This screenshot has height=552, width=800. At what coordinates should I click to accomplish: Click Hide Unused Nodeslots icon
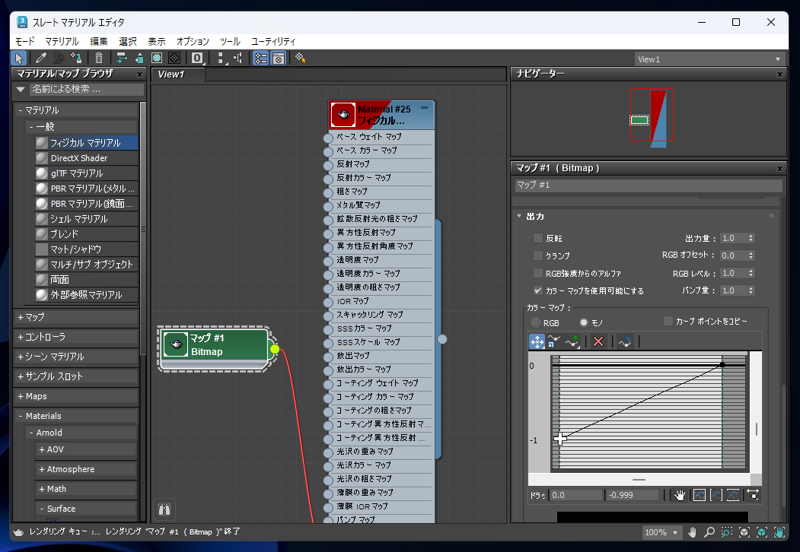pyautogui.click(x=139, y=58)
